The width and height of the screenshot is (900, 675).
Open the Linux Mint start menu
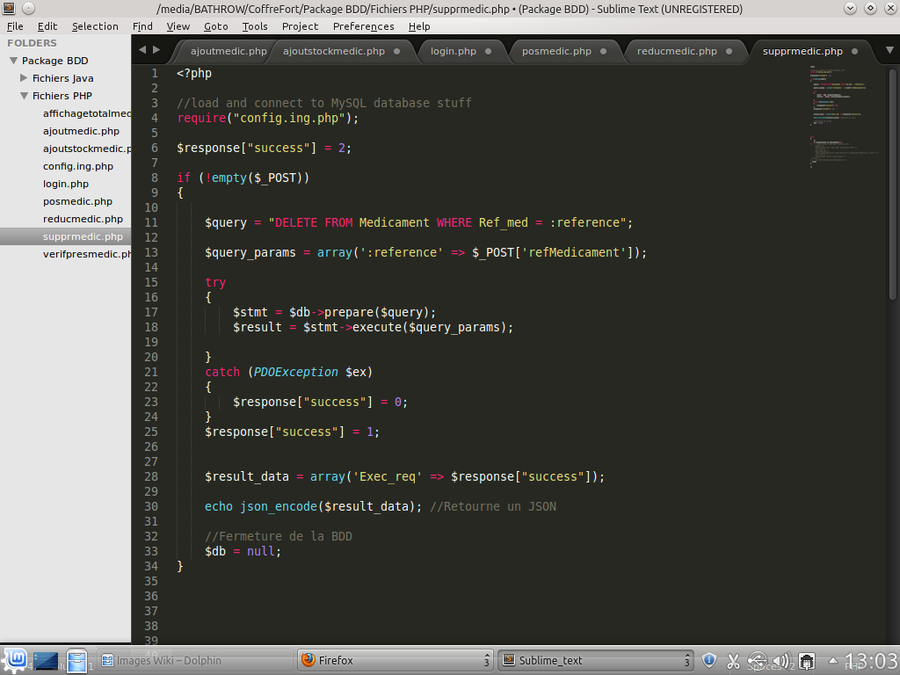(x=15, y=660)
